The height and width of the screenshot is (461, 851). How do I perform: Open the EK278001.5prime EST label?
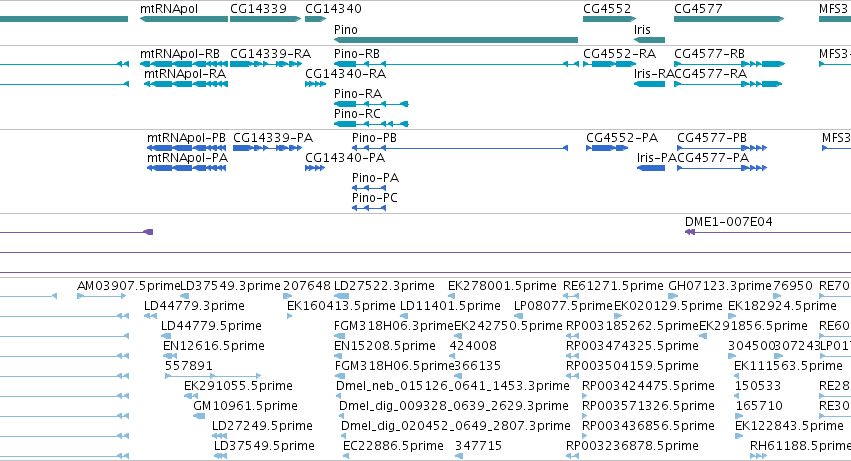502,286
